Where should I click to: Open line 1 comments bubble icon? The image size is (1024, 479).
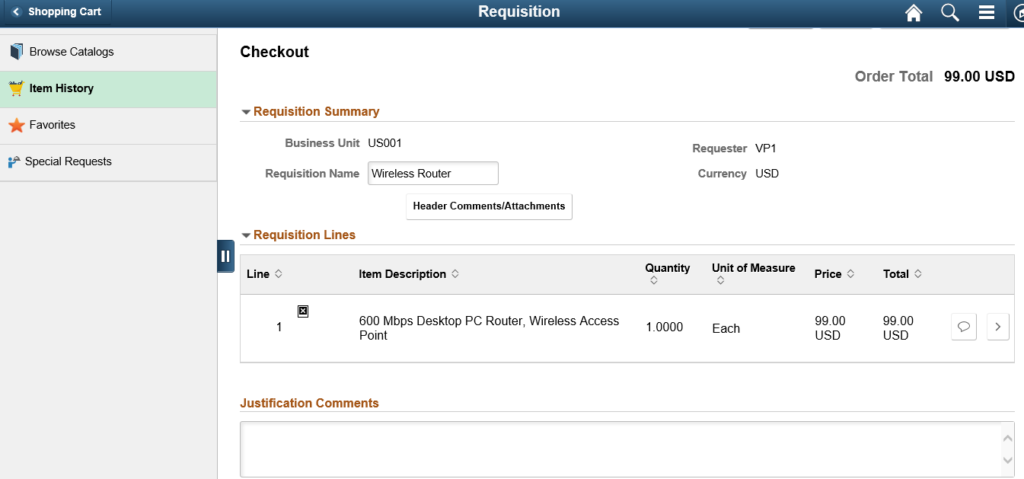point(964,327)
